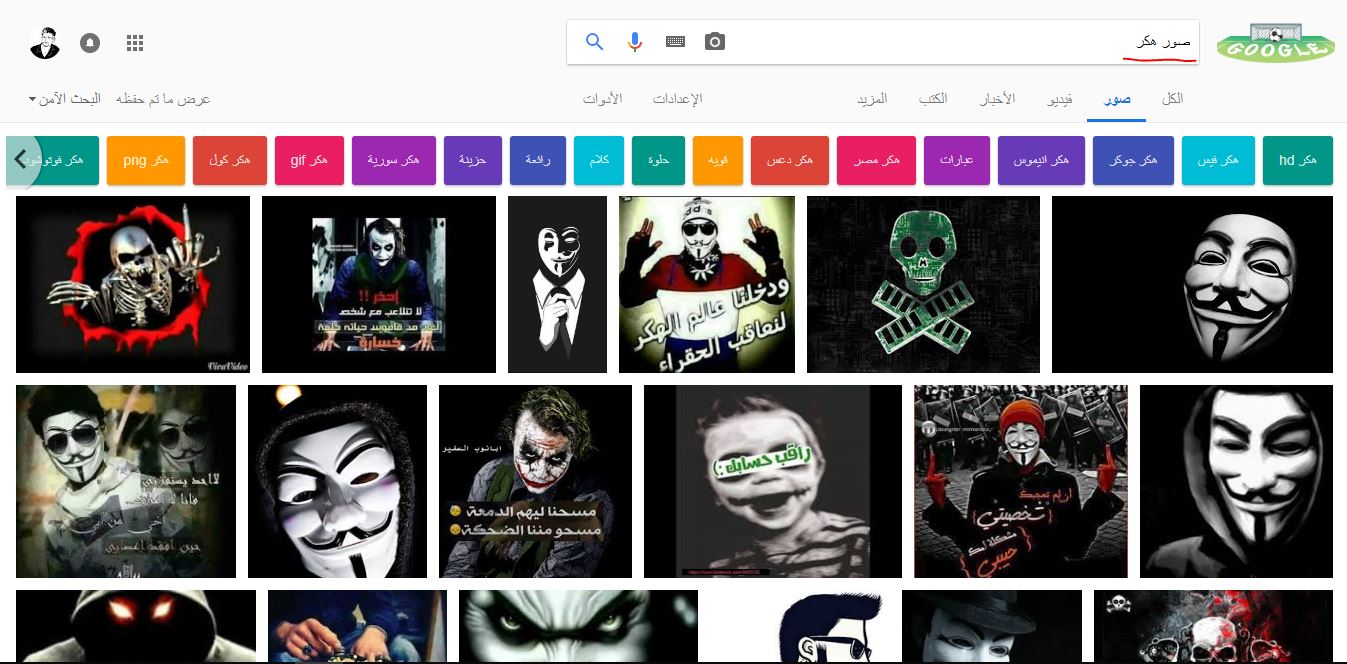Select the orange قويه chip

(x=717, y=161)
